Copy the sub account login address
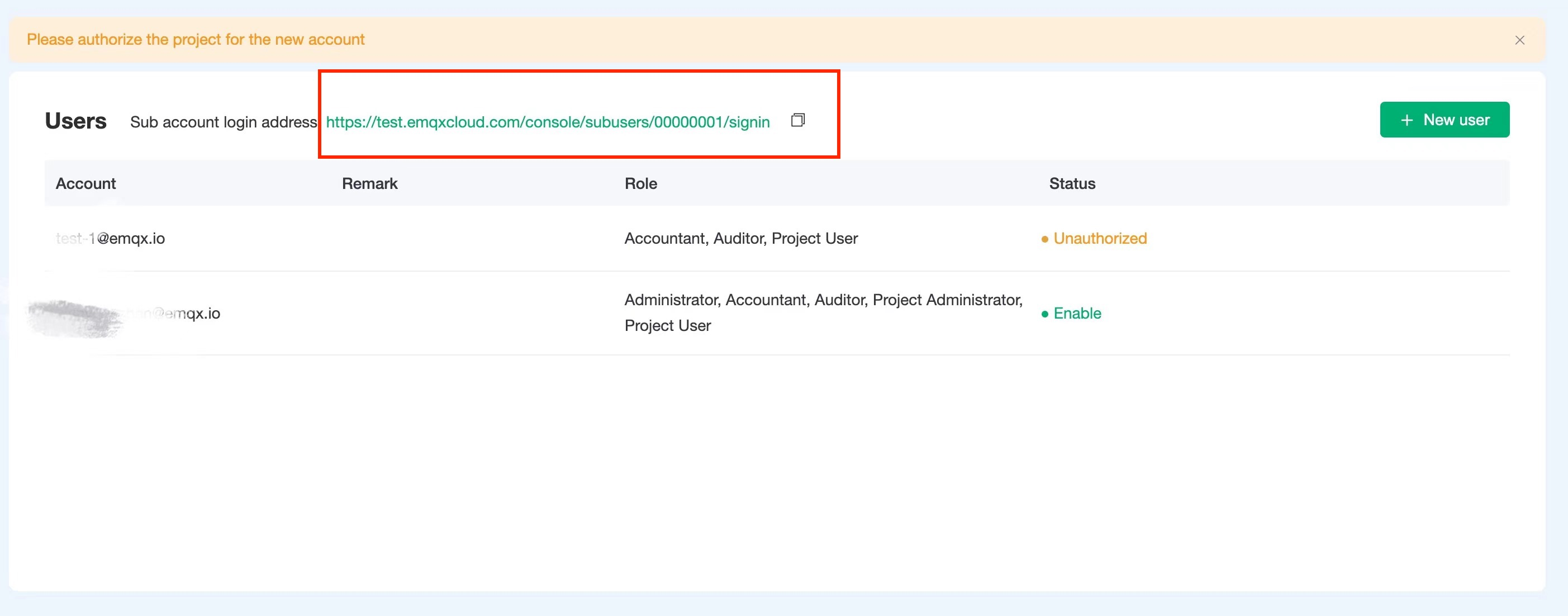1568x616 pixels. click(x=797, y=120)
